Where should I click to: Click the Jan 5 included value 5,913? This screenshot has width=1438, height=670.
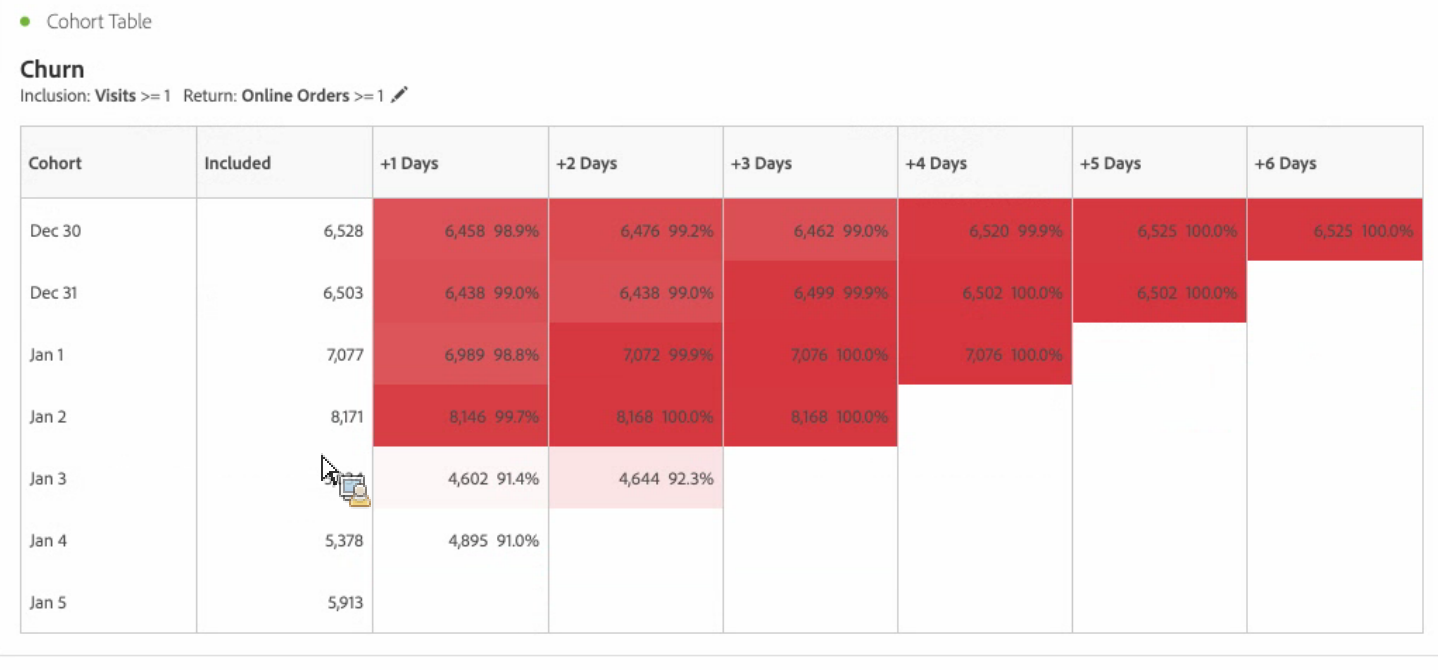coord(345,603)
